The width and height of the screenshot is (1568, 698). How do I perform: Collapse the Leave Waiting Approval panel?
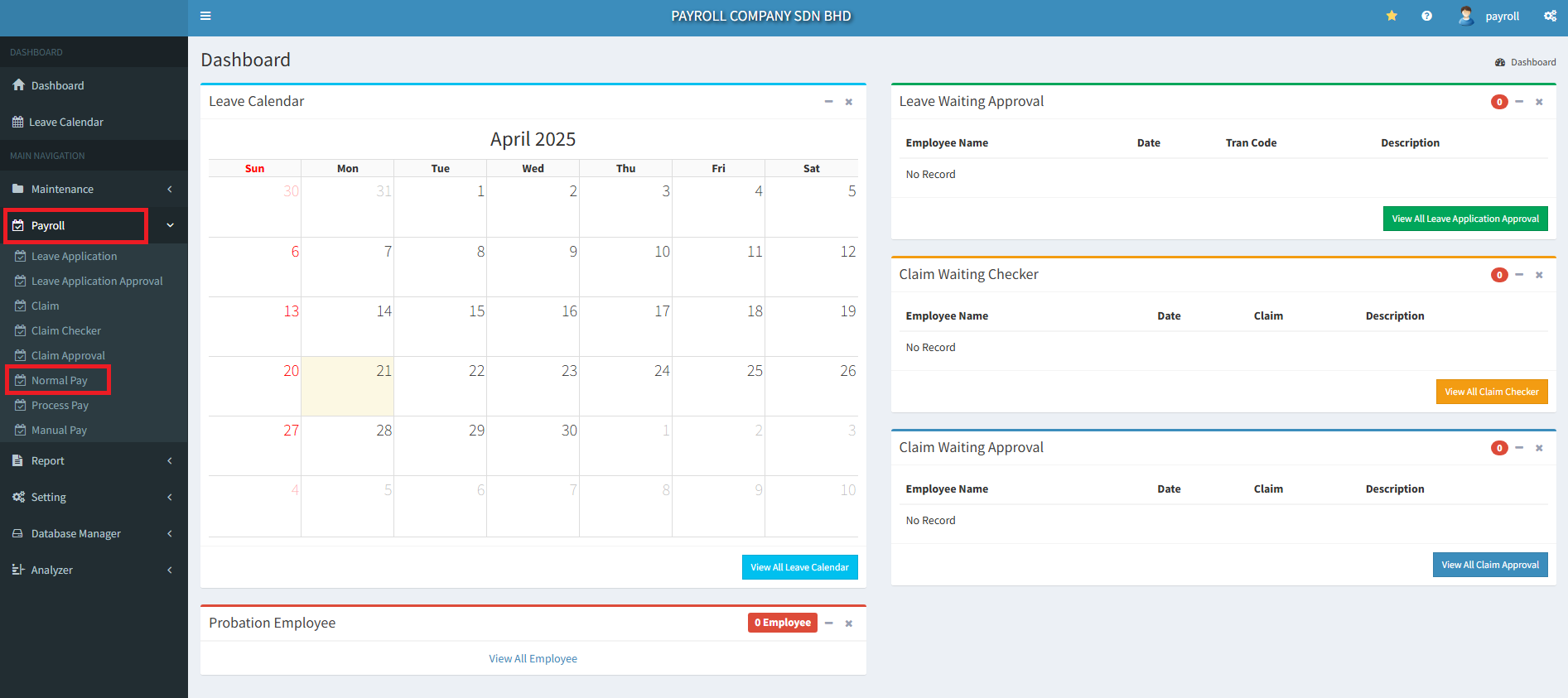pyautogui.click(x=1519, y=102)
